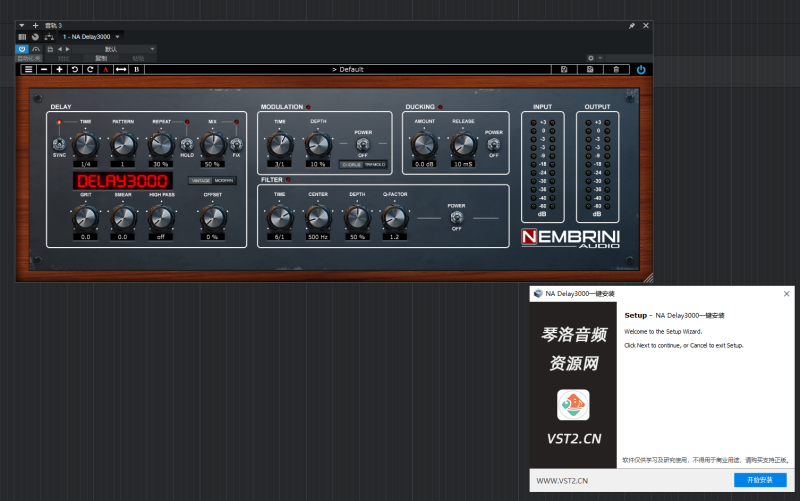The width and height of the screenshot is (800, 501).
Task: Click the MIX knob
Action: [212, 145]
